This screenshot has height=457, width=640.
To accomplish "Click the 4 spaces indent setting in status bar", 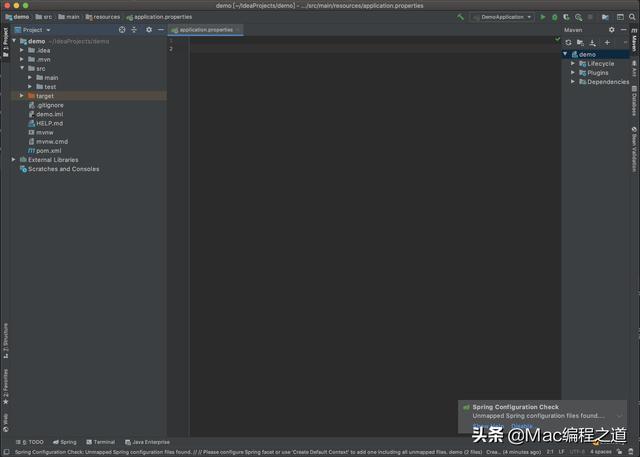I will [x=601, y=452].
